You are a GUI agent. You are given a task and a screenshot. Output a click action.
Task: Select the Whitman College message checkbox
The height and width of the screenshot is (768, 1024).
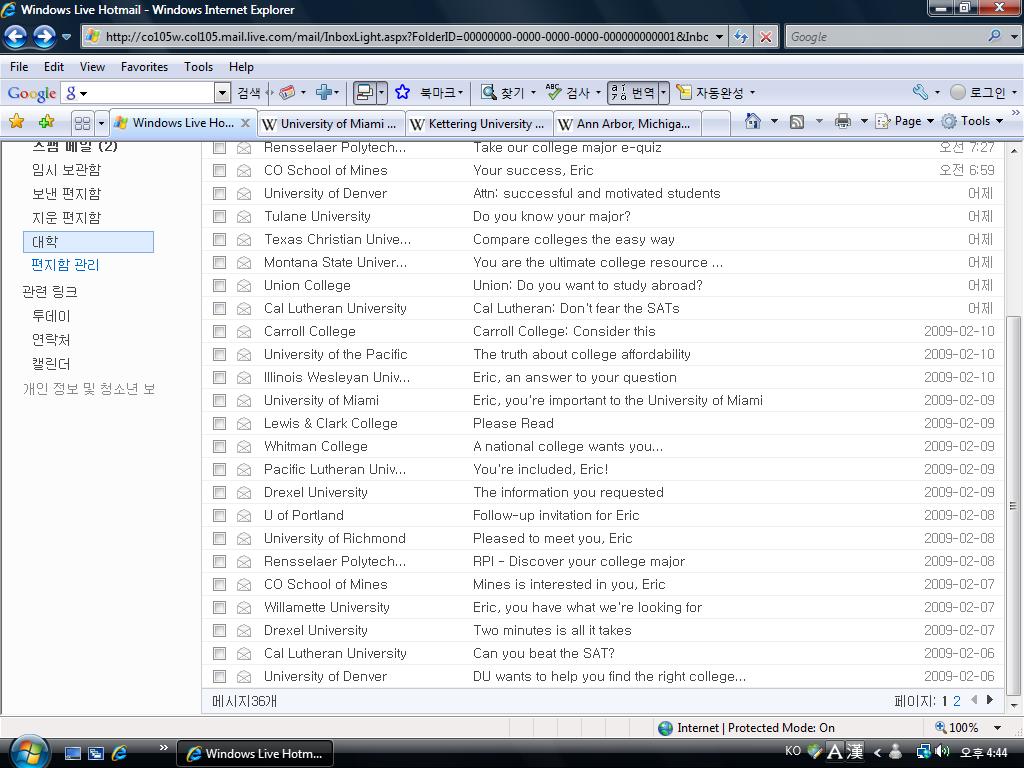point(219,447)
